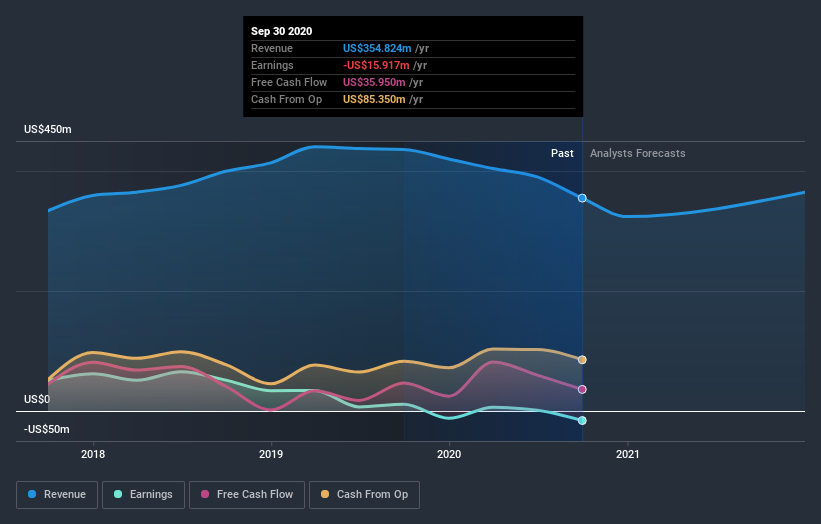Click the Earnings row label in tooltip
The image size is (821, 524).
272,65
